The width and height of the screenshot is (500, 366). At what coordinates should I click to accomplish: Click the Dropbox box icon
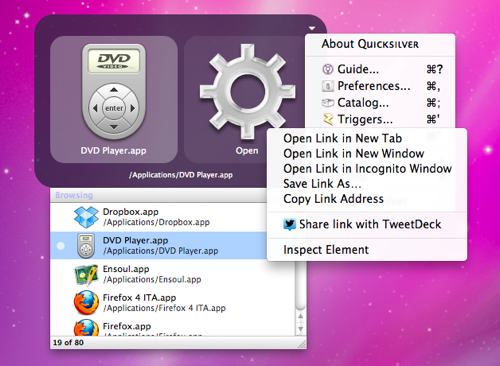click(86, 217)
